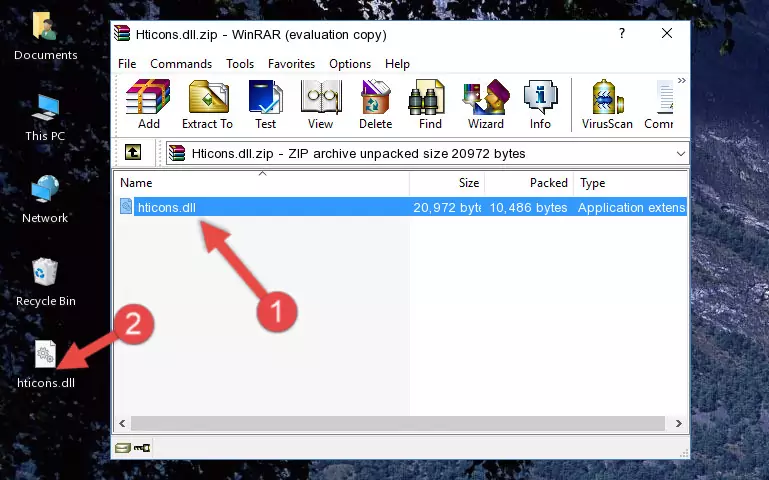Show archive Info
769x480 pixels.
click(x=540, y=104)
